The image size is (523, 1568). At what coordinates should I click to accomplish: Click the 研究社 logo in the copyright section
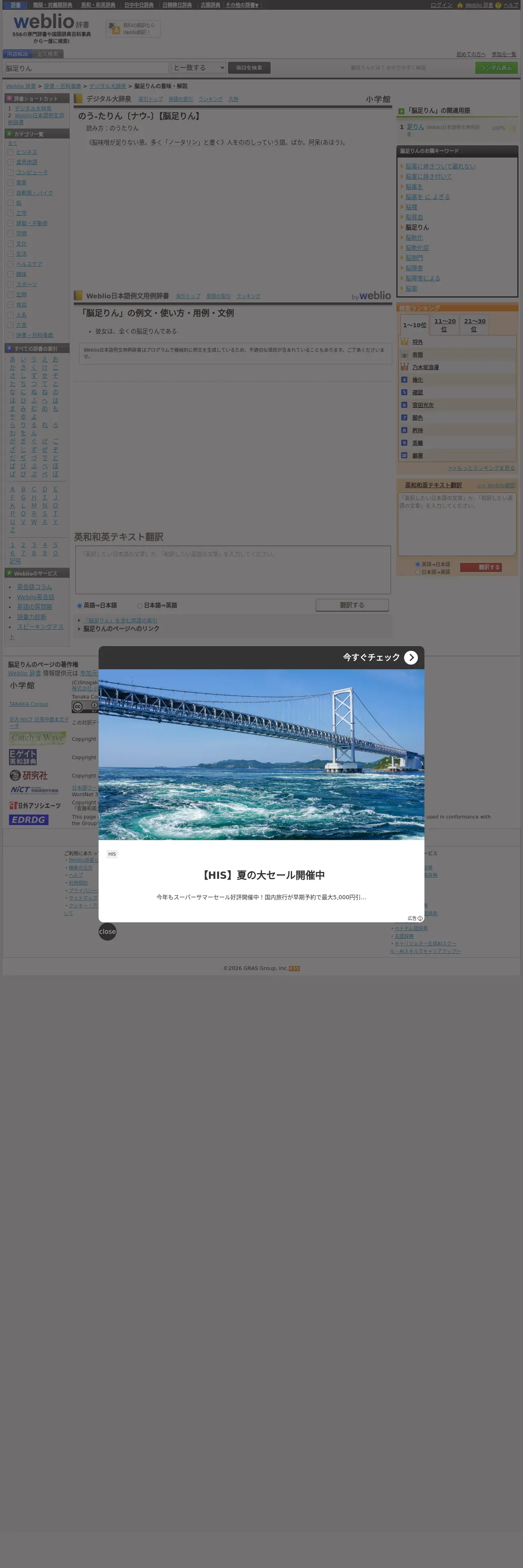tap(29, 775)
